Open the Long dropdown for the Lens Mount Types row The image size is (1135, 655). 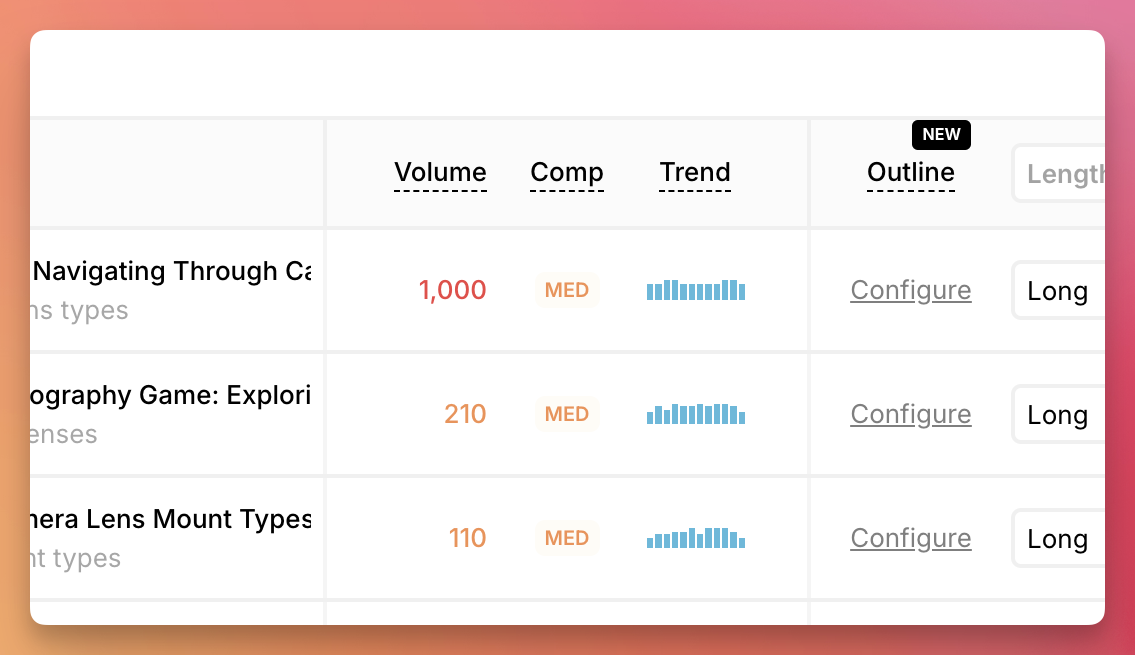(1058, 539)
